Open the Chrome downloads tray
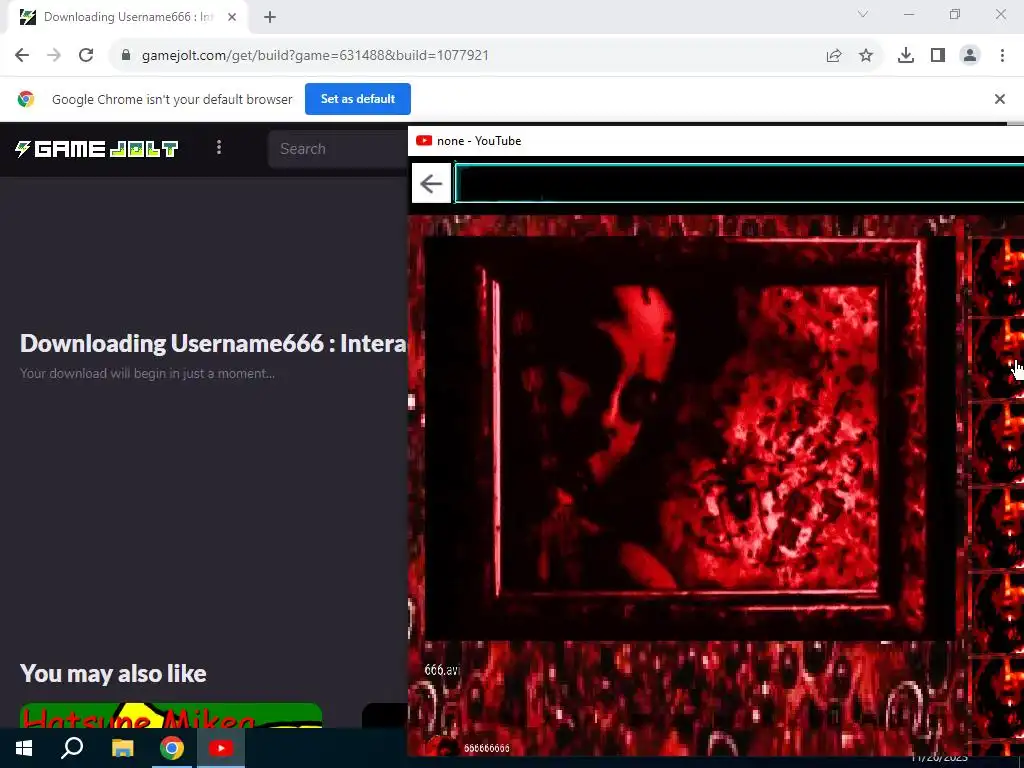Image resolution: width=1024 pixels, height=768 pixels. [906, 56]
